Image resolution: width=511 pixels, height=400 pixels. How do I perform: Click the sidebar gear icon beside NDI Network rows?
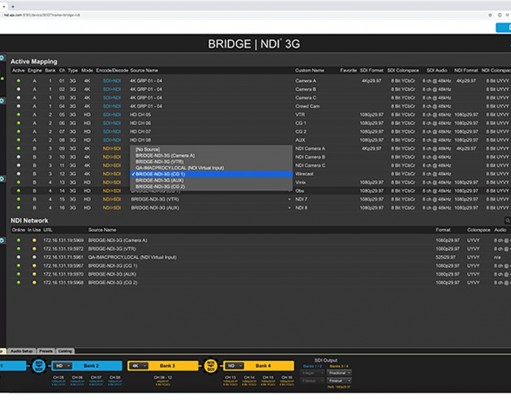click(2, 240)
